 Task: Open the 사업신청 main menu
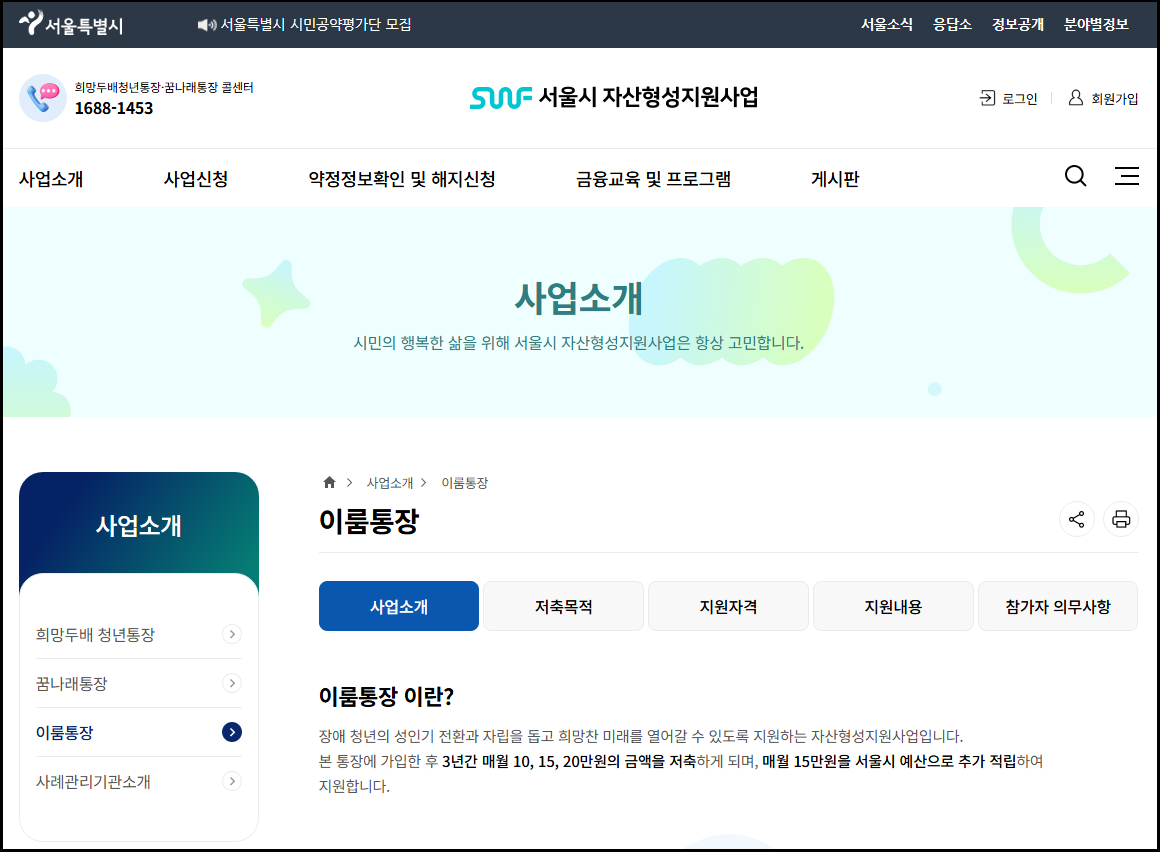196,179
